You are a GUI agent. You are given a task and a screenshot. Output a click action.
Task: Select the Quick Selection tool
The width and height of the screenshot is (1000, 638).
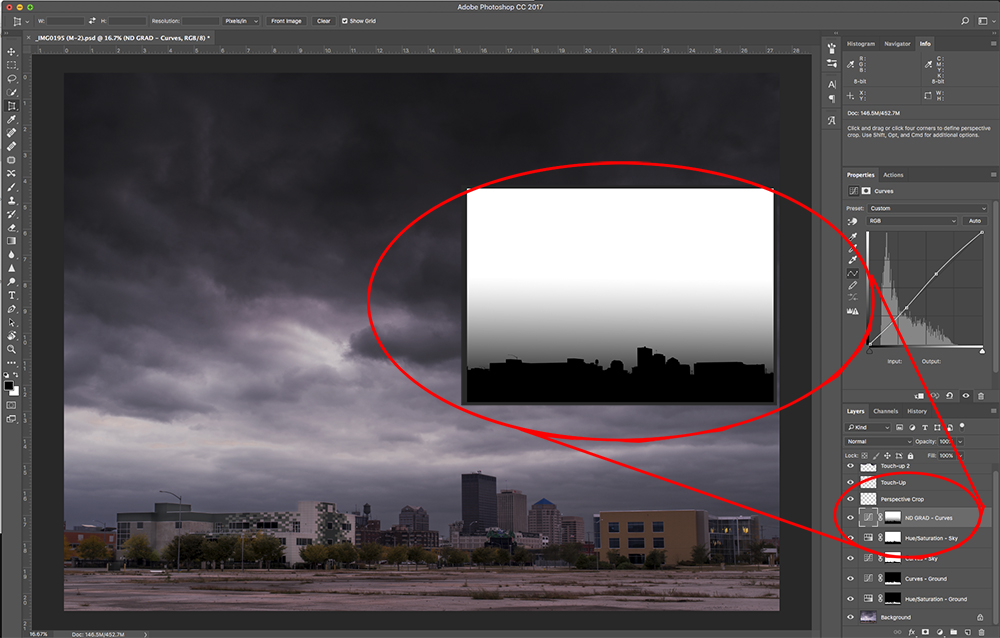click(11, 93)
